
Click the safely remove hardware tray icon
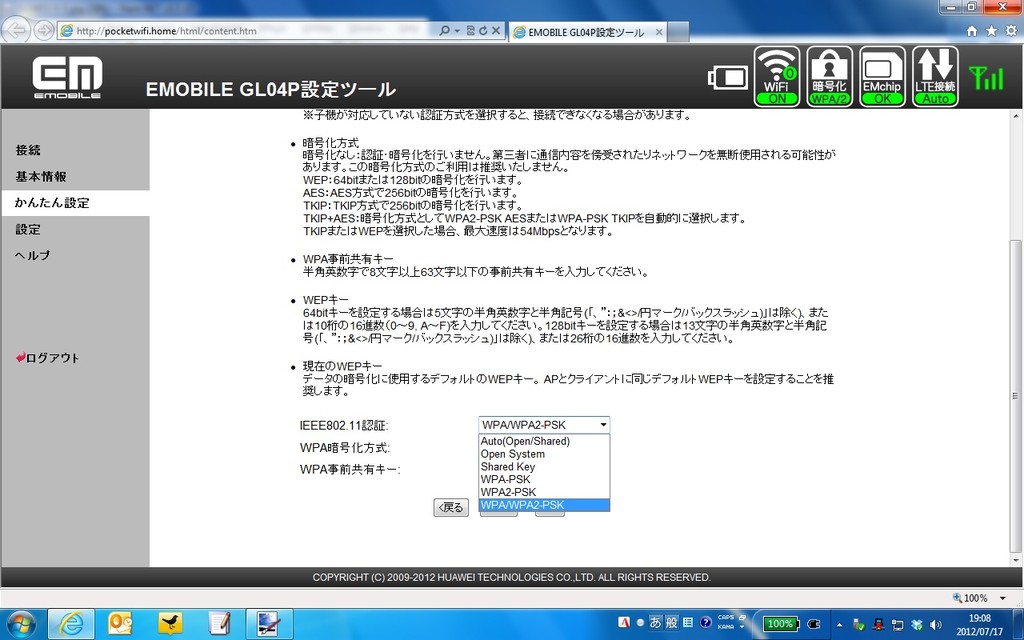(x=859, y=624)
